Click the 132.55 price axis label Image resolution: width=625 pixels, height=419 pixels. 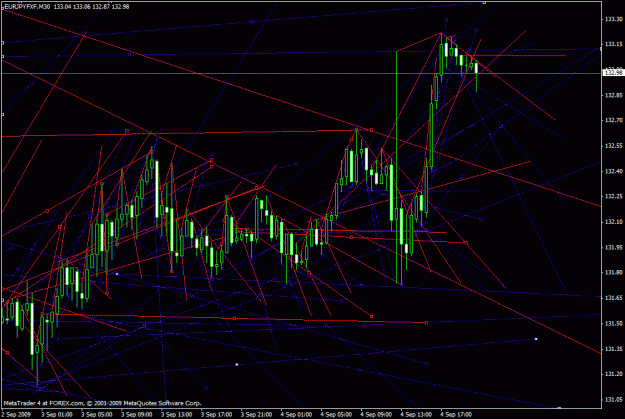point(613,146)
